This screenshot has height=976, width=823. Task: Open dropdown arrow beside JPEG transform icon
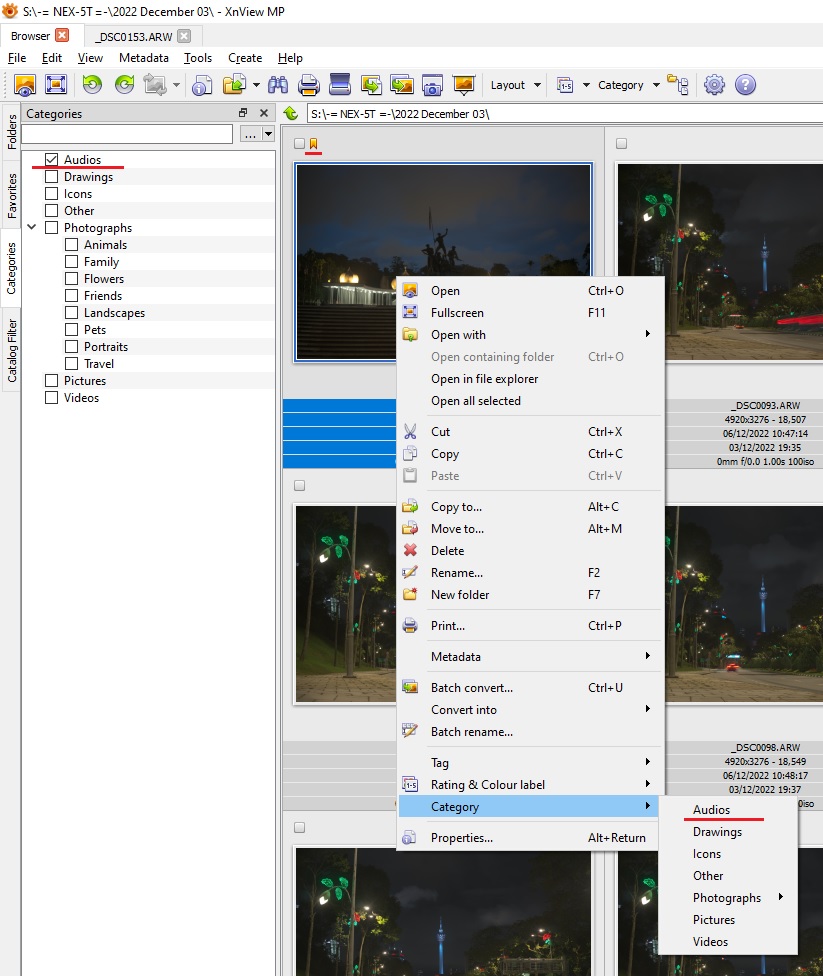pos(176,85)
